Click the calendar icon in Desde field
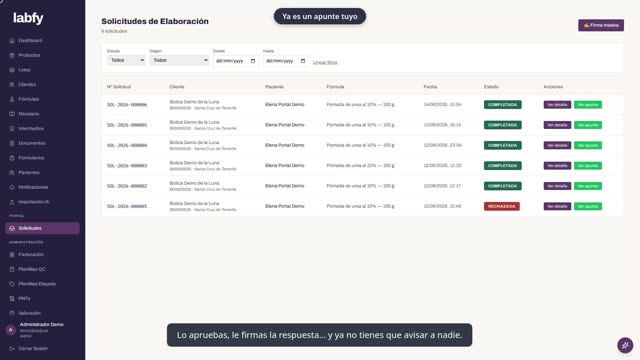Viewport: 640px width, 360px height. (253, 61)
